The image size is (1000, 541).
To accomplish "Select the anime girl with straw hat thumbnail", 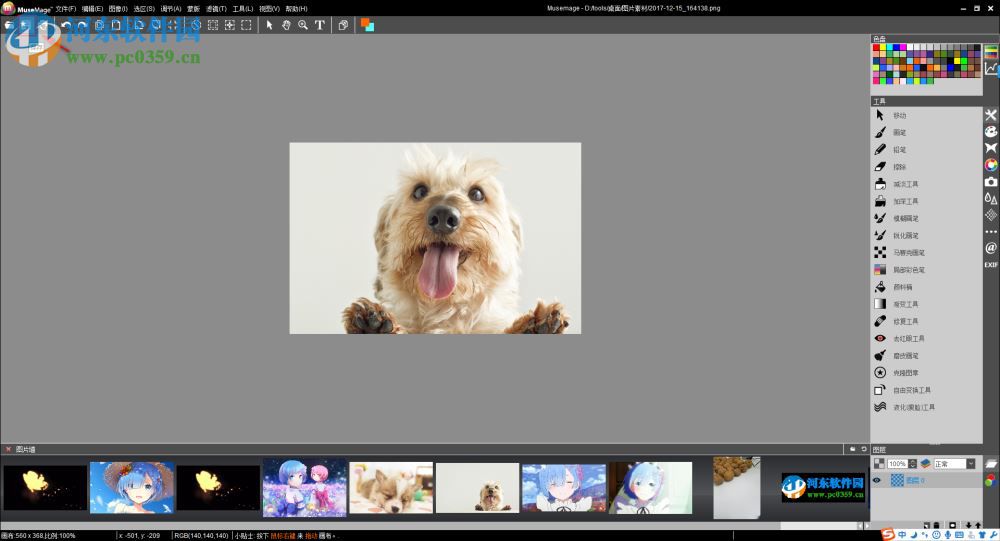I will [132, 487].
